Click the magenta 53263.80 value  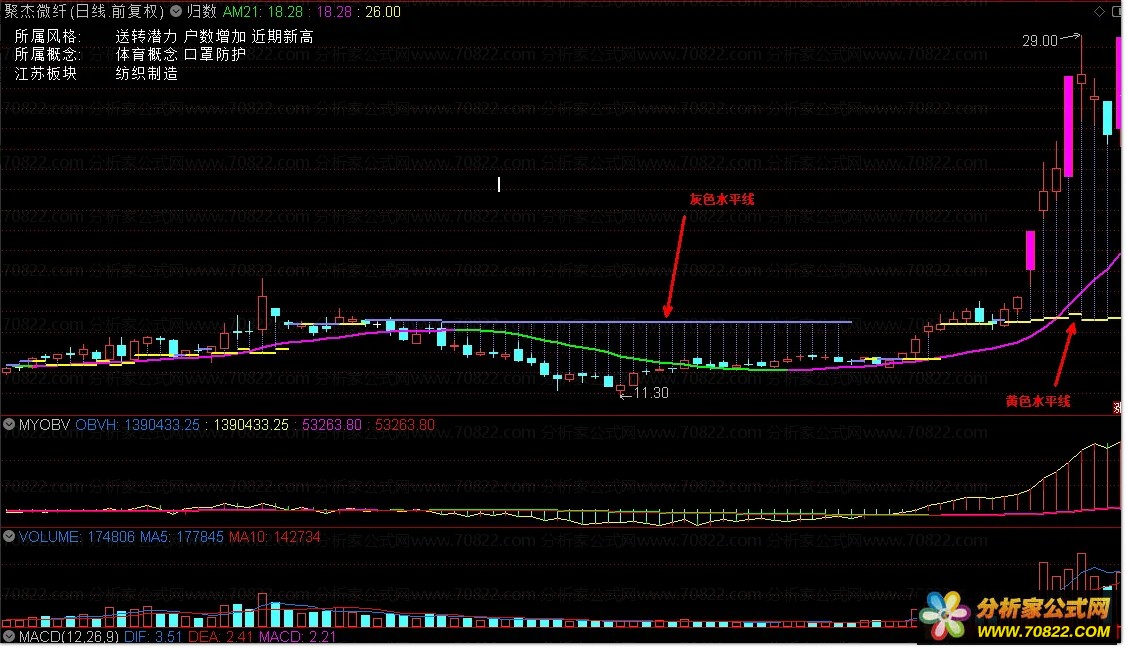(x=331, y=425)
